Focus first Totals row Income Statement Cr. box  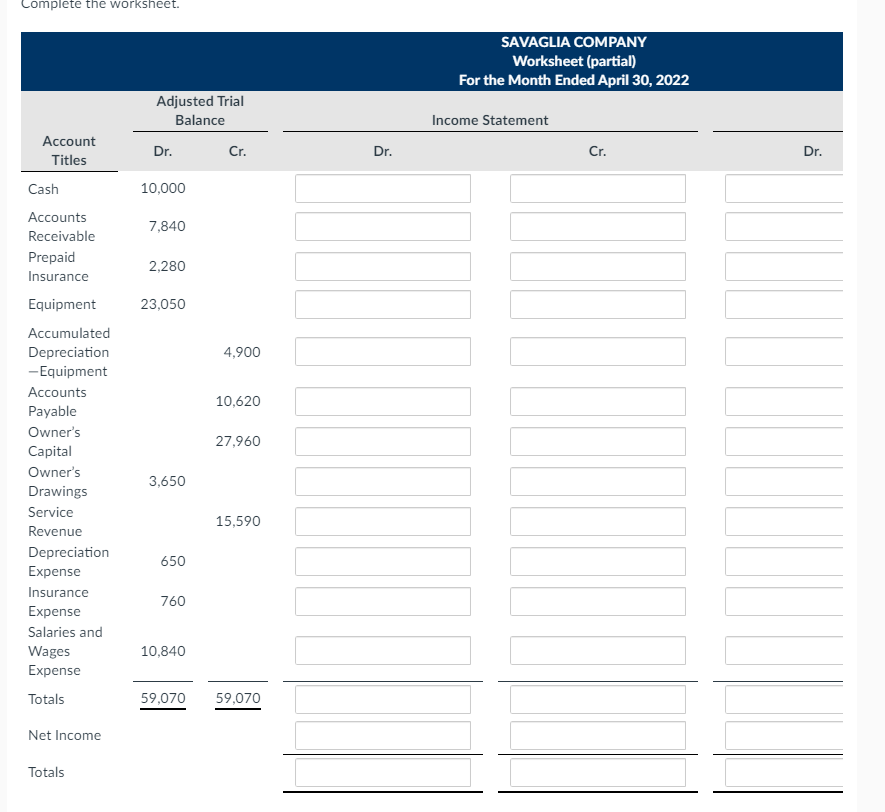(598, 699)
